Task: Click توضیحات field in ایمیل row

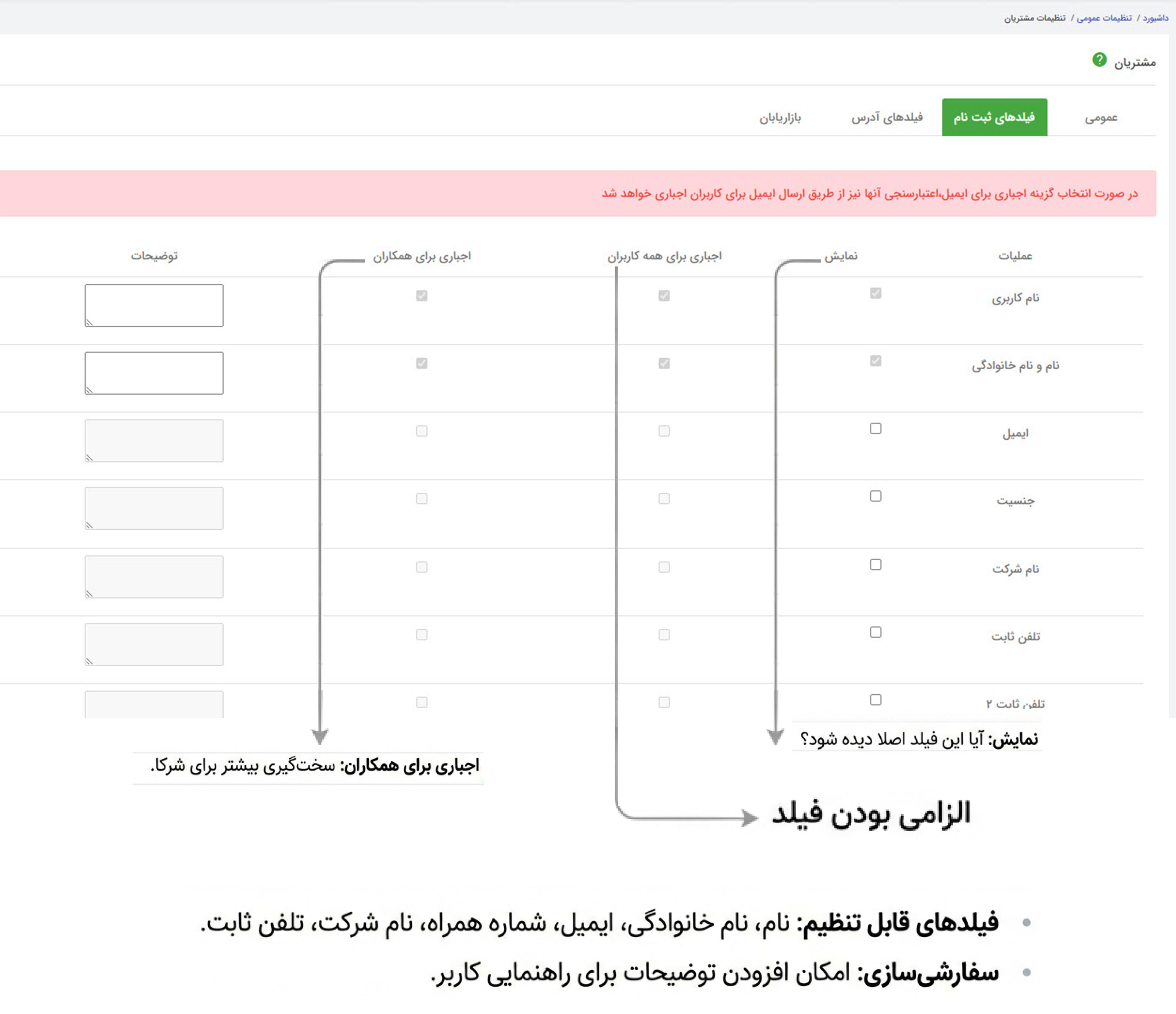Action: coord(154,440)
